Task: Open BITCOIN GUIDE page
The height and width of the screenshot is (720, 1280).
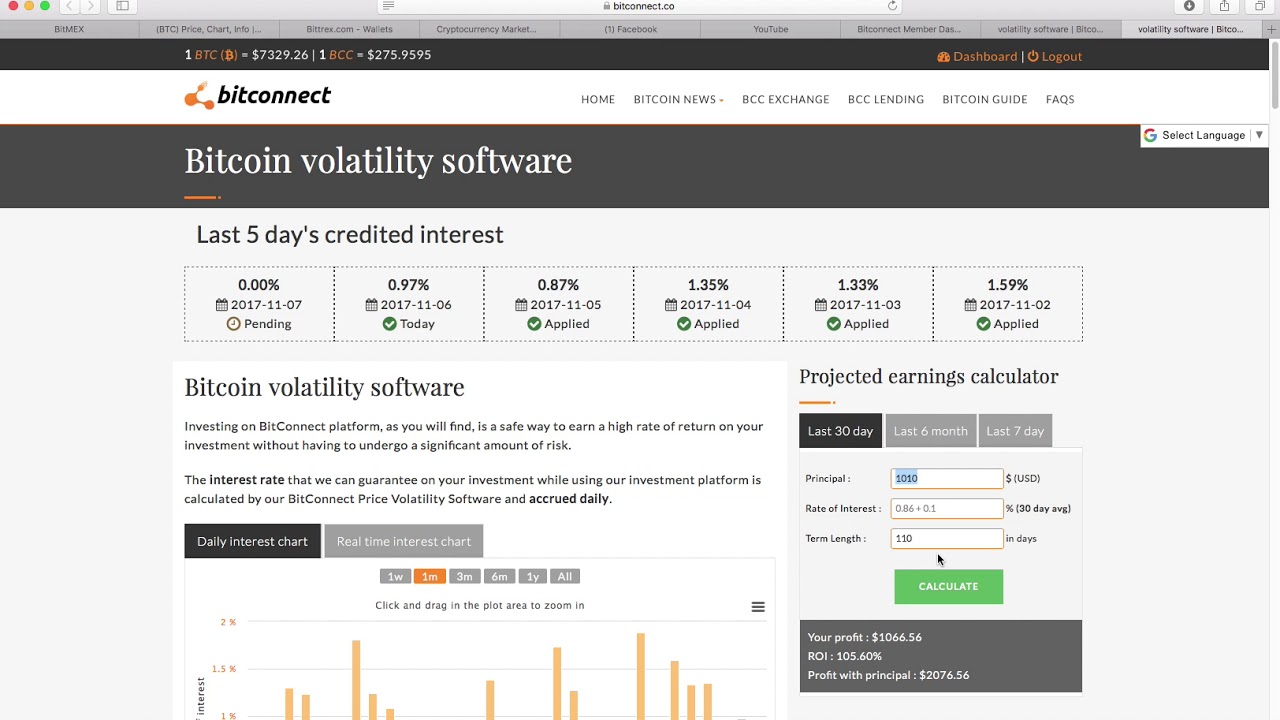Action: (985, 99)
